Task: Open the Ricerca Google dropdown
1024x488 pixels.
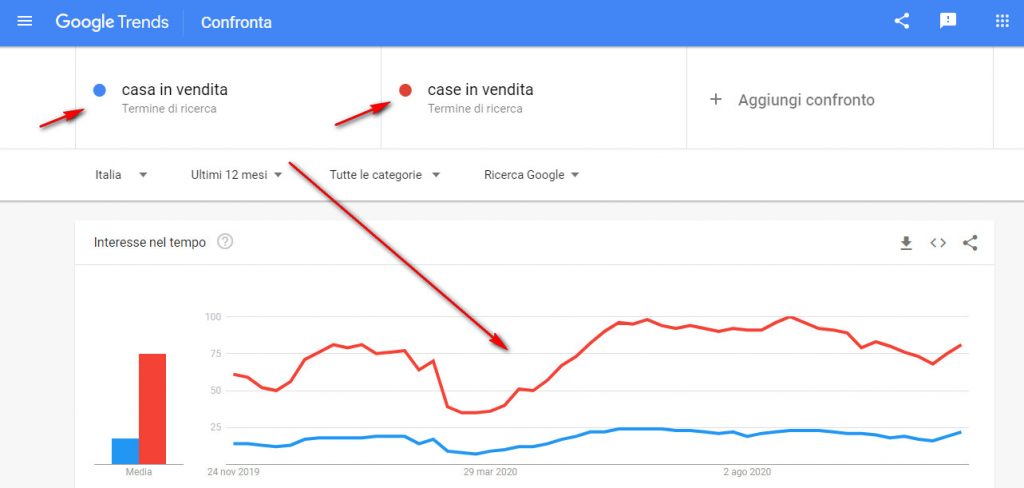Action: pos(532,175)
